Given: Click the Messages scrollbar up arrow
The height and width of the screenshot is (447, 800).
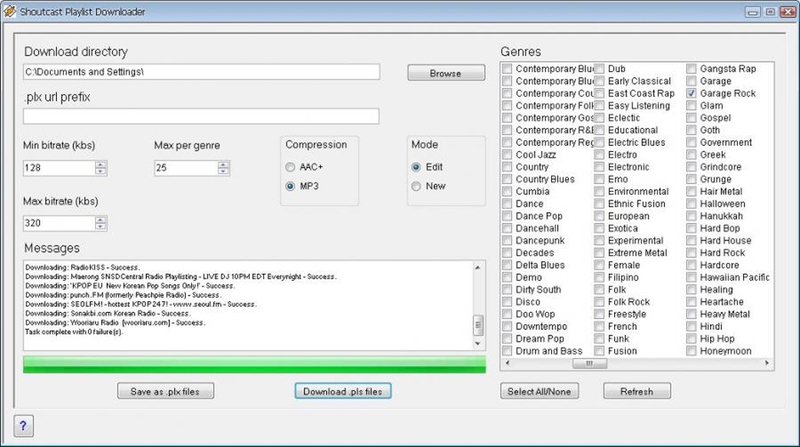Looking at the screenshot, I should tap(478, 267).
